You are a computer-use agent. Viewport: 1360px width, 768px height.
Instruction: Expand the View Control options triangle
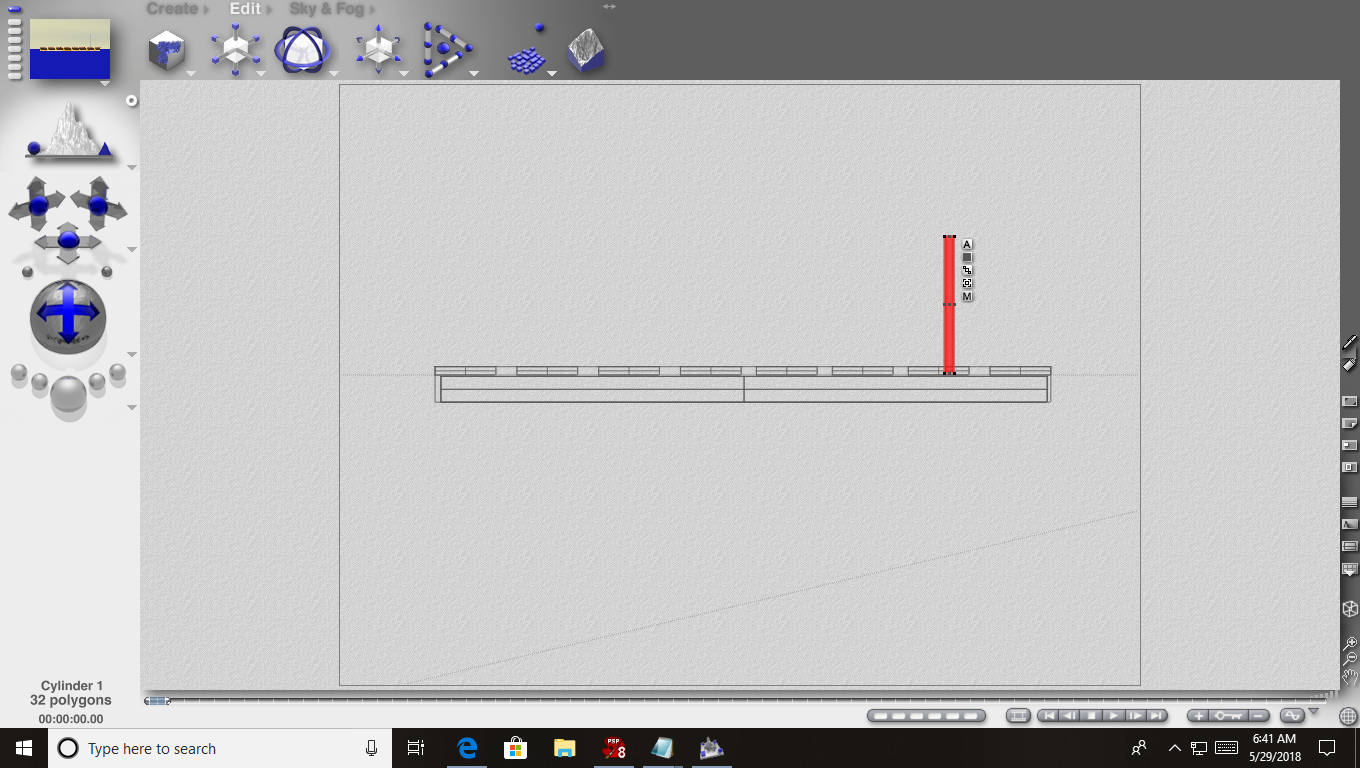tap(131, 167)
